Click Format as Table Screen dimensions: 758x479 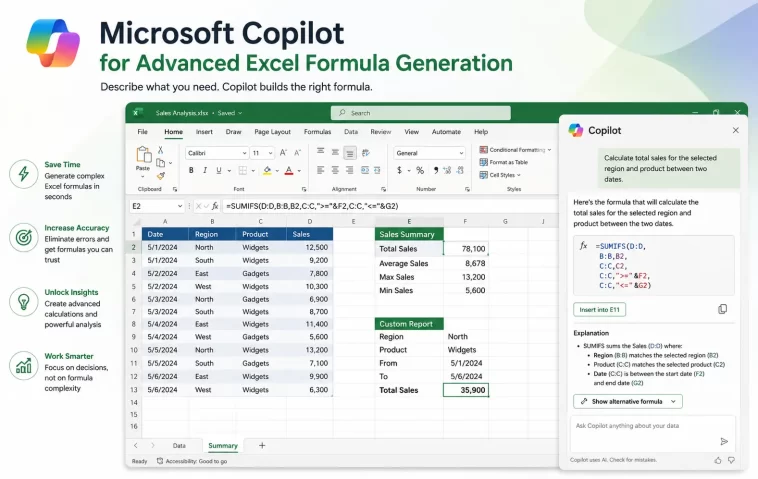coord(503,162)
